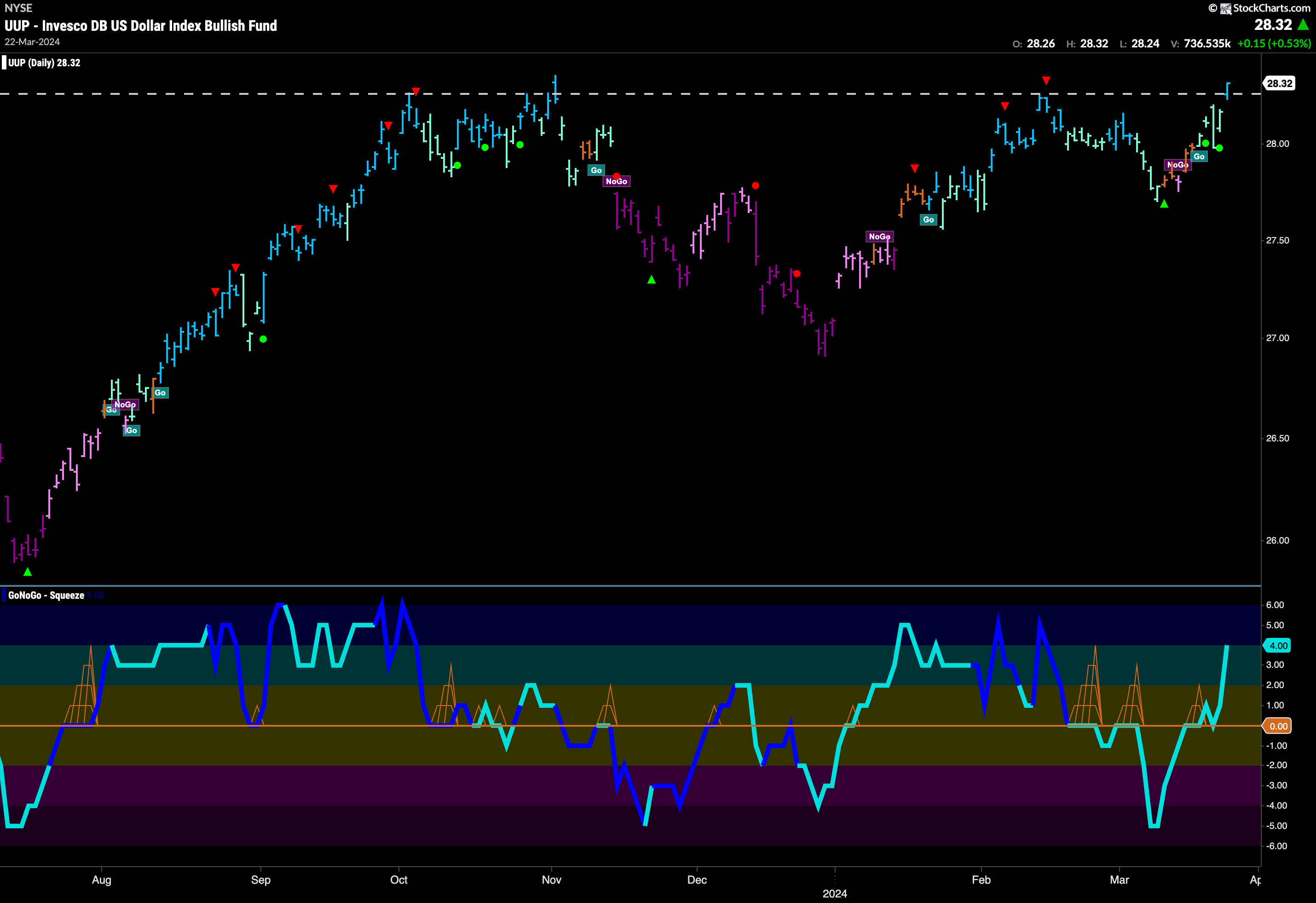This screenshot has height=903, width=1316.
Task: Click the "Aug" date axis label
Action: [101, 880]
